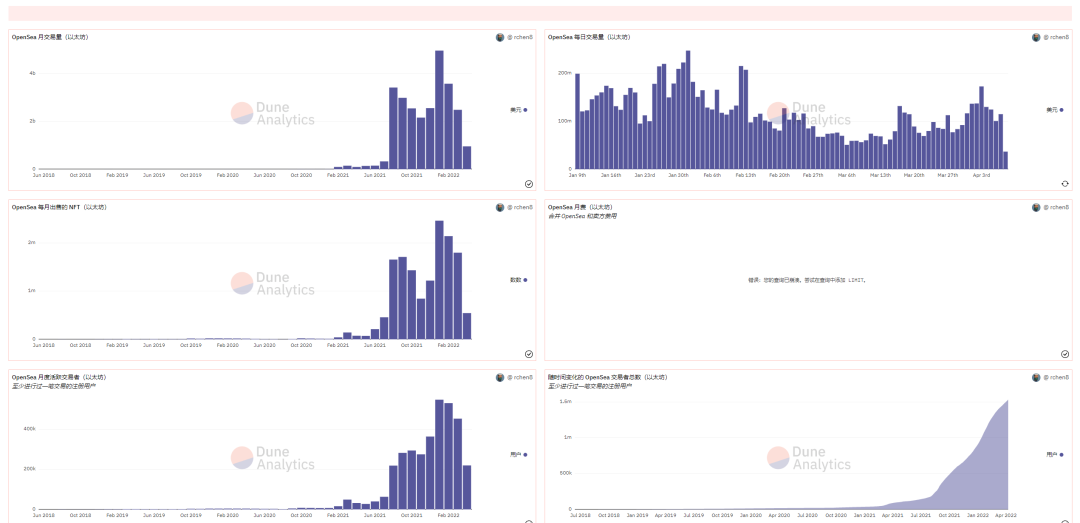The width and height of the screenshot is (1080, 523).
Task: Click Apr 3rd label in daily volume chart
Action: coord(982,175)
